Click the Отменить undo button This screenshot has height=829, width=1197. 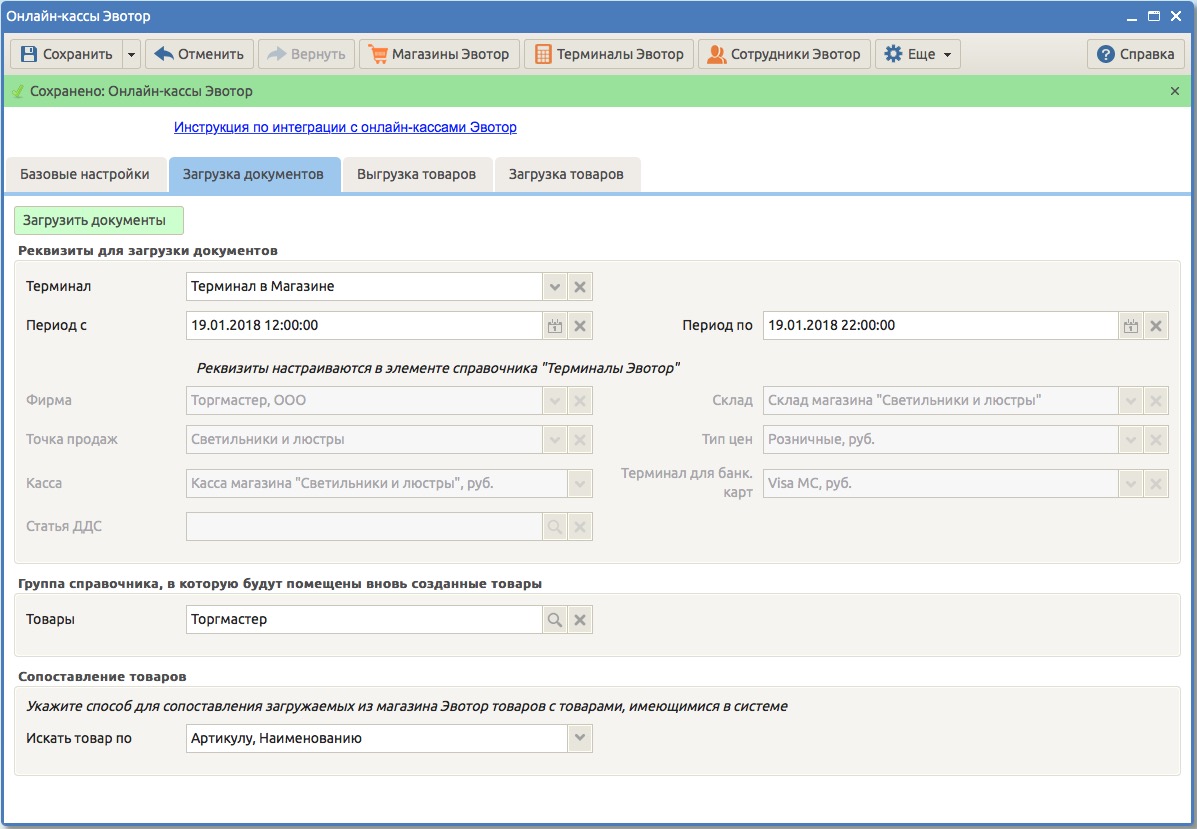pos(199,54)
